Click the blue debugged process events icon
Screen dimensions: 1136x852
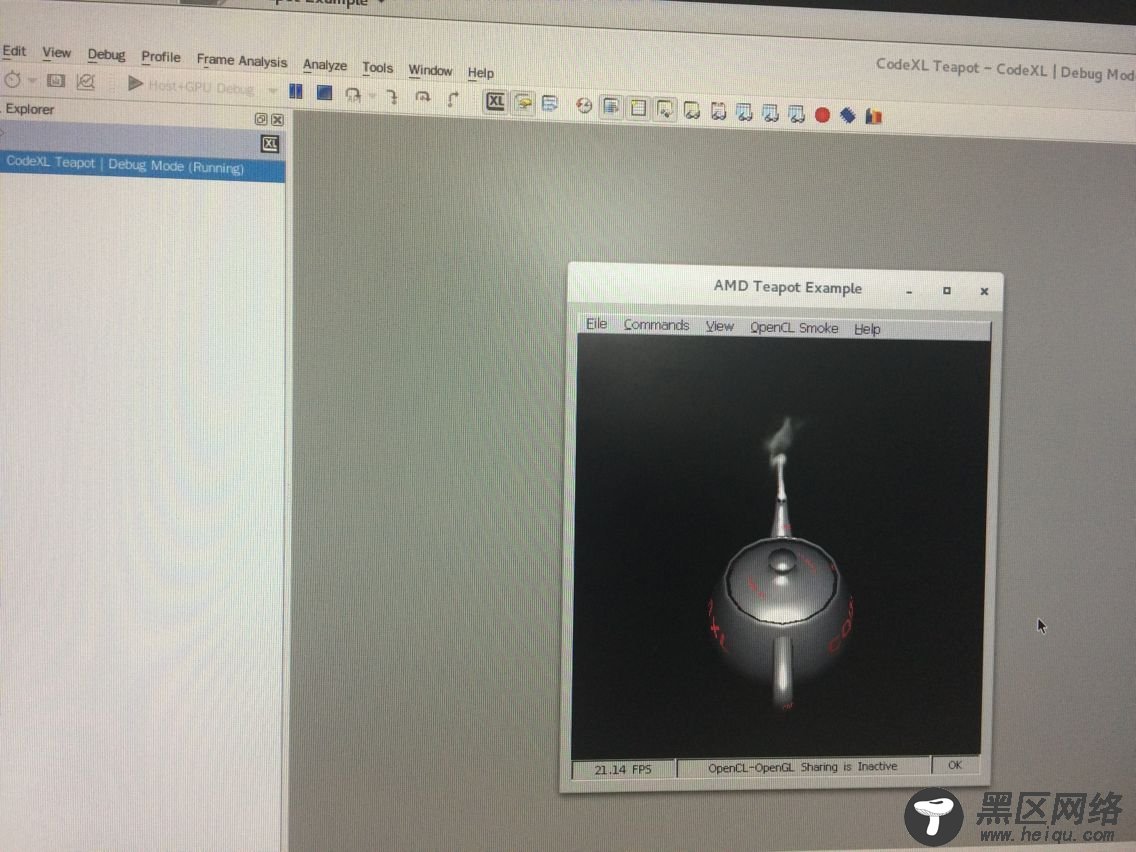tap(550, 104)
